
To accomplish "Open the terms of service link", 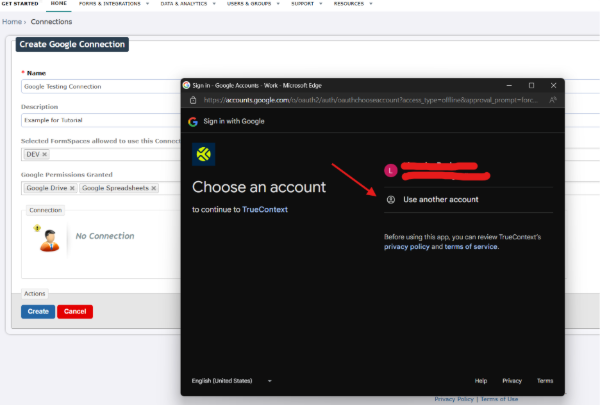I will pos(471,247).
